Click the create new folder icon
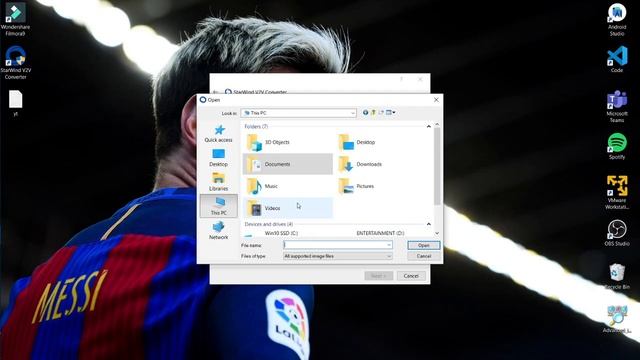Image resolution: width=640 pixels, height=360 pixels. tap(381, 113)
